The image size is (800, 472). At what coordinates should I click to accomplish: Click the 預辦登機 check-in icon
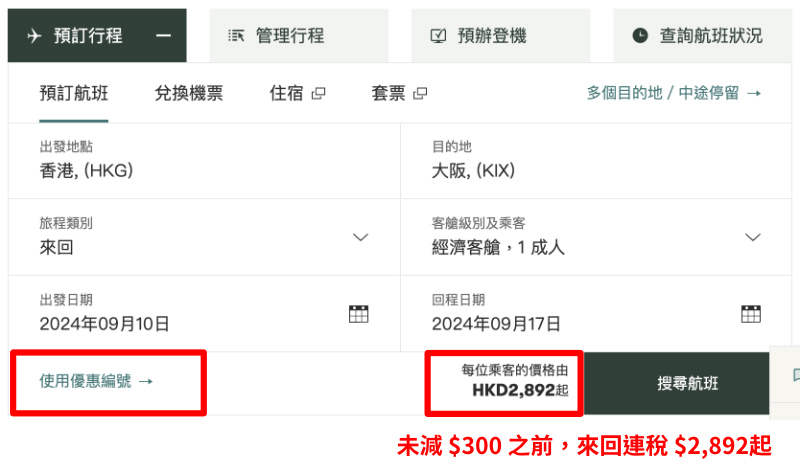(x=438, y=36)
